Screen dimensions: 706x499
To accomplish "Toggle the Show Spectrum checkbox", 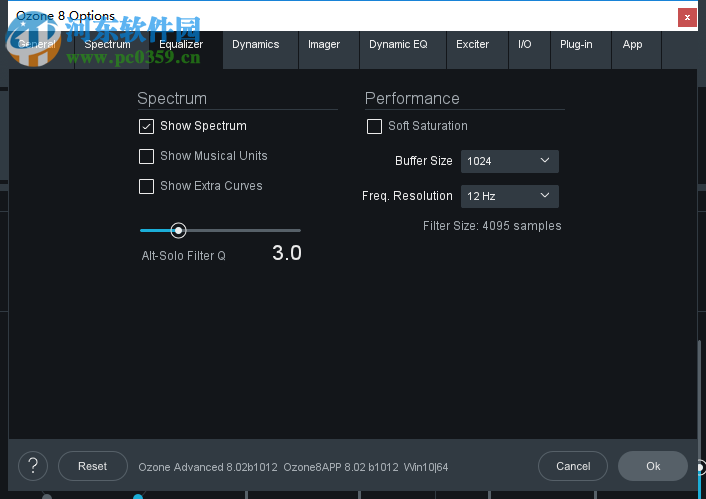I will tap(146, 127).
